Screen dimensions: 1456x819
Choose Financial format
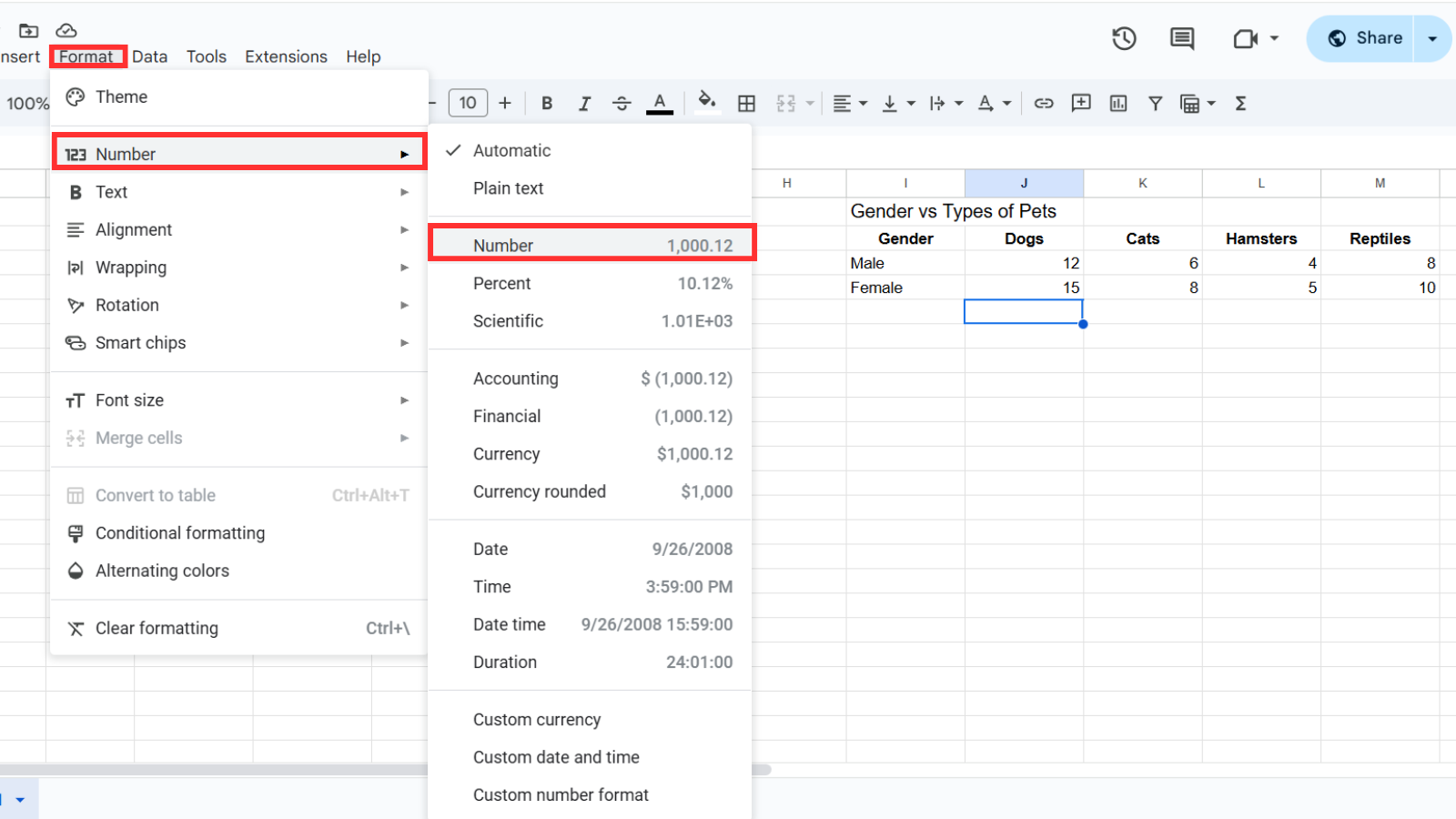[x=591, y=417]
